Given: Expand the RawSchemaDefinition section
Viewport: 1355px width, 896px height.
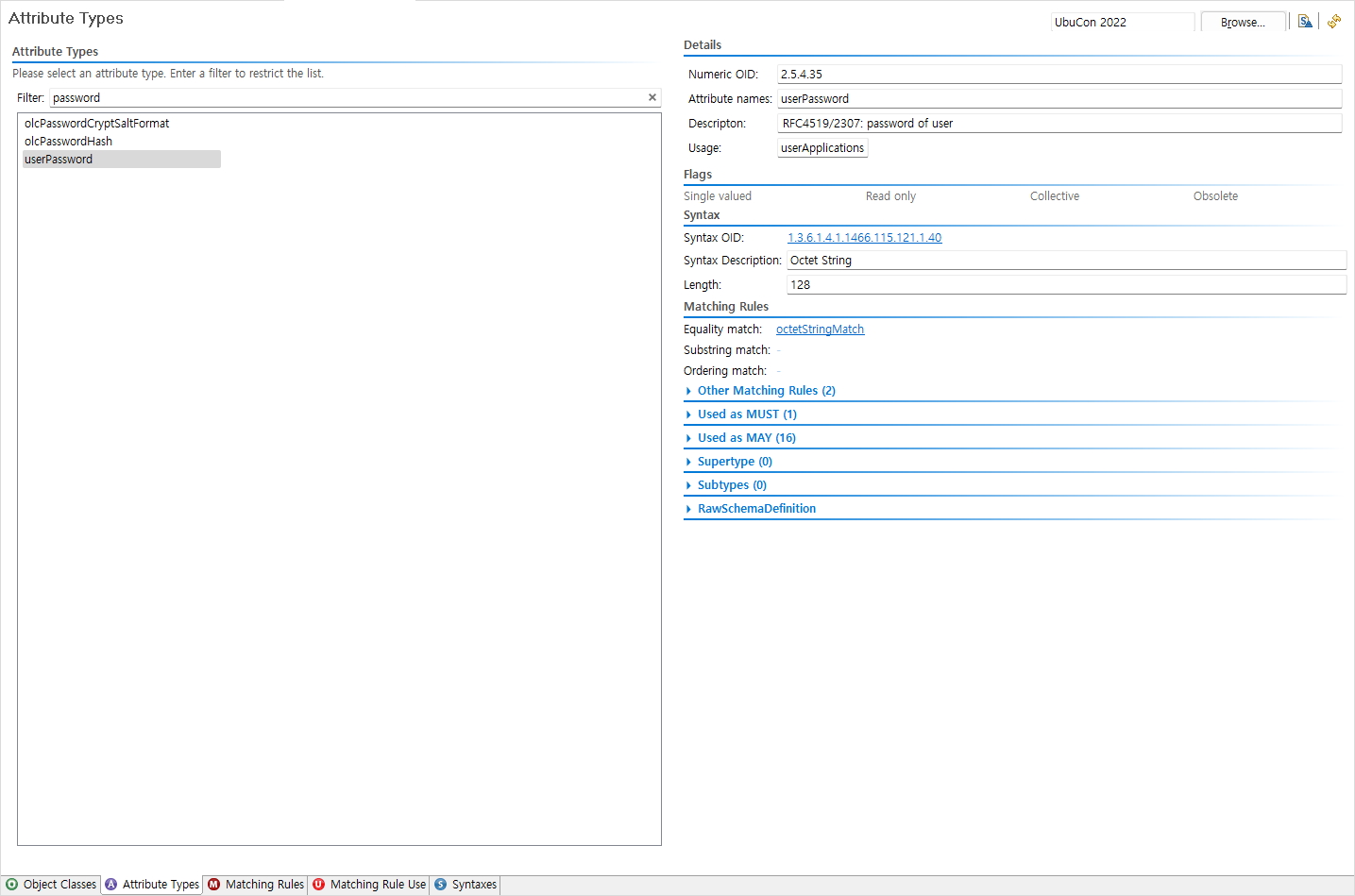Looking at the screenshot, I should coord(755,509).
